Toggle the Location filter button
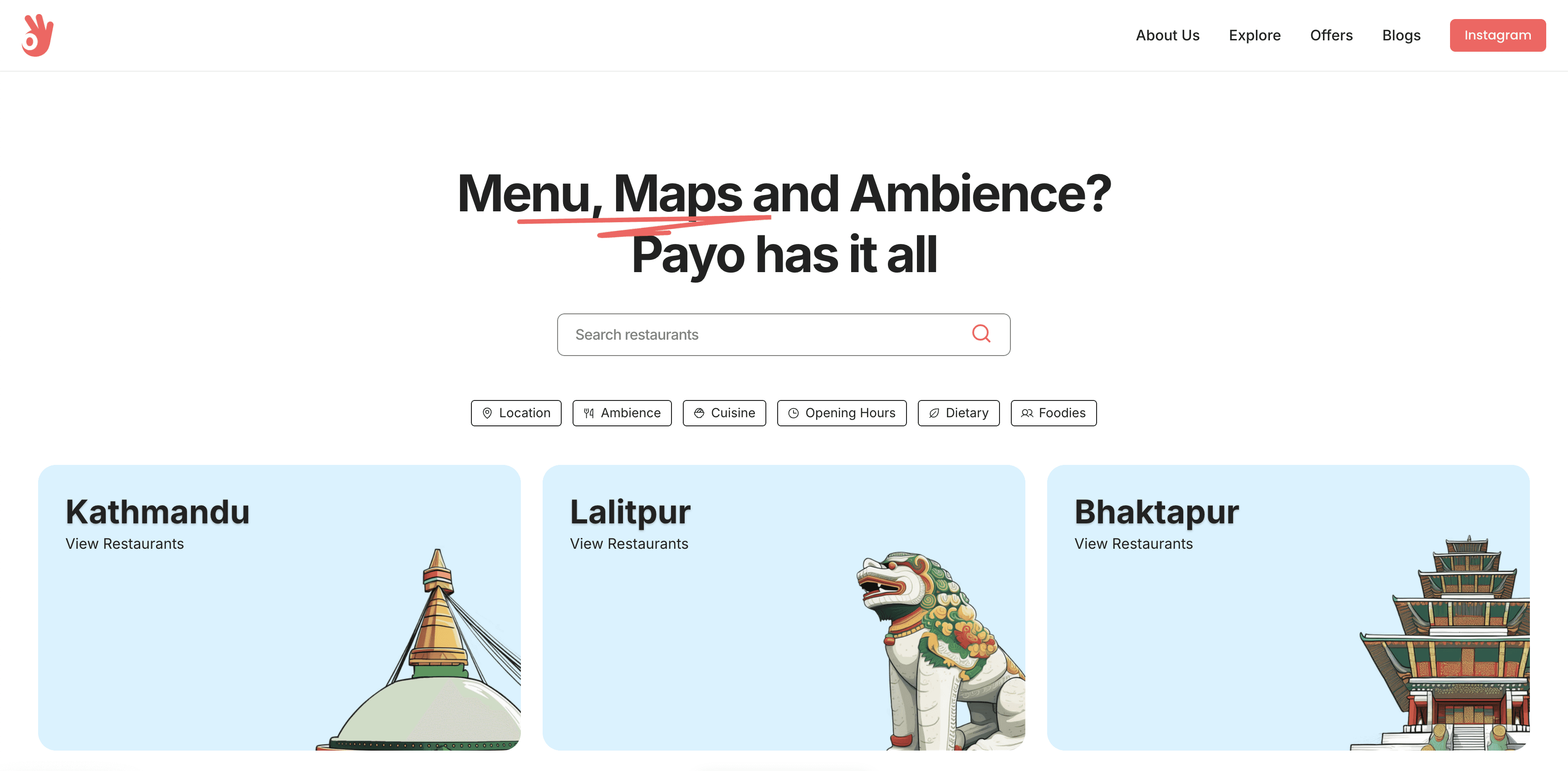This screenshot has width=1568, height=771. 516,412
